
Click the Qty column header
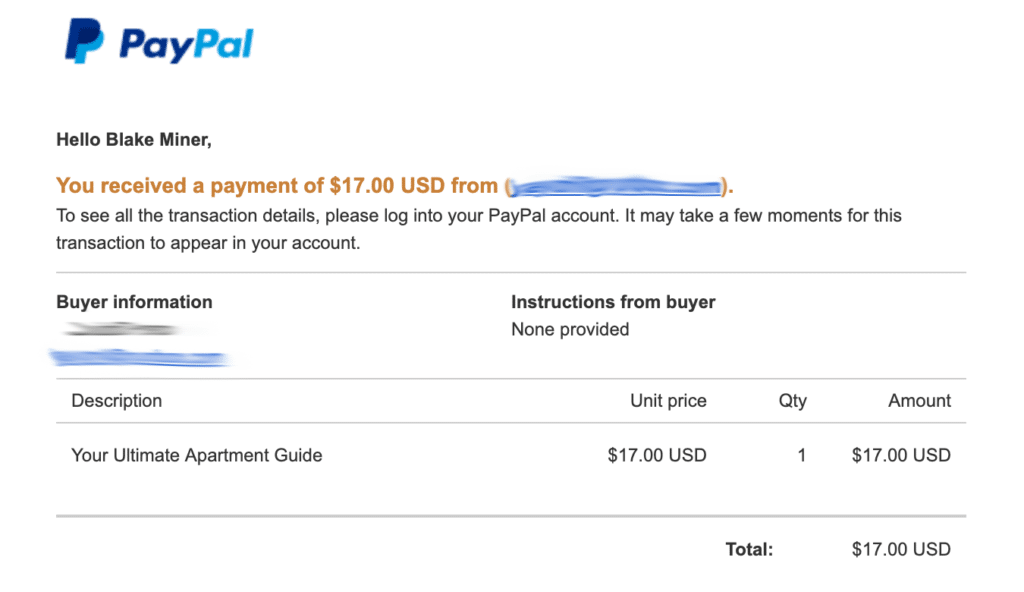793,401
